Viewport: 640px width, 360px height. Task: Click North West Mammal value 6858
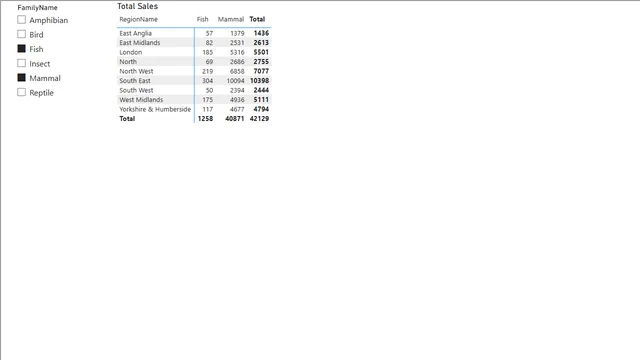237,71
